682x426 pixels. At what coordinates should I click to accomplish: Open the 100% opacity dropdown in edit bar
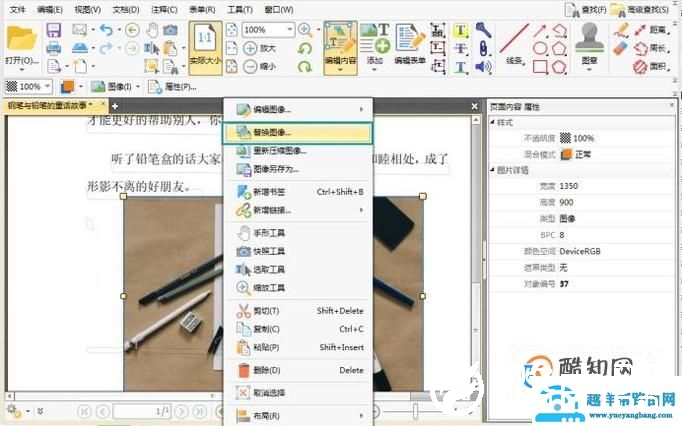click(47, 86)
